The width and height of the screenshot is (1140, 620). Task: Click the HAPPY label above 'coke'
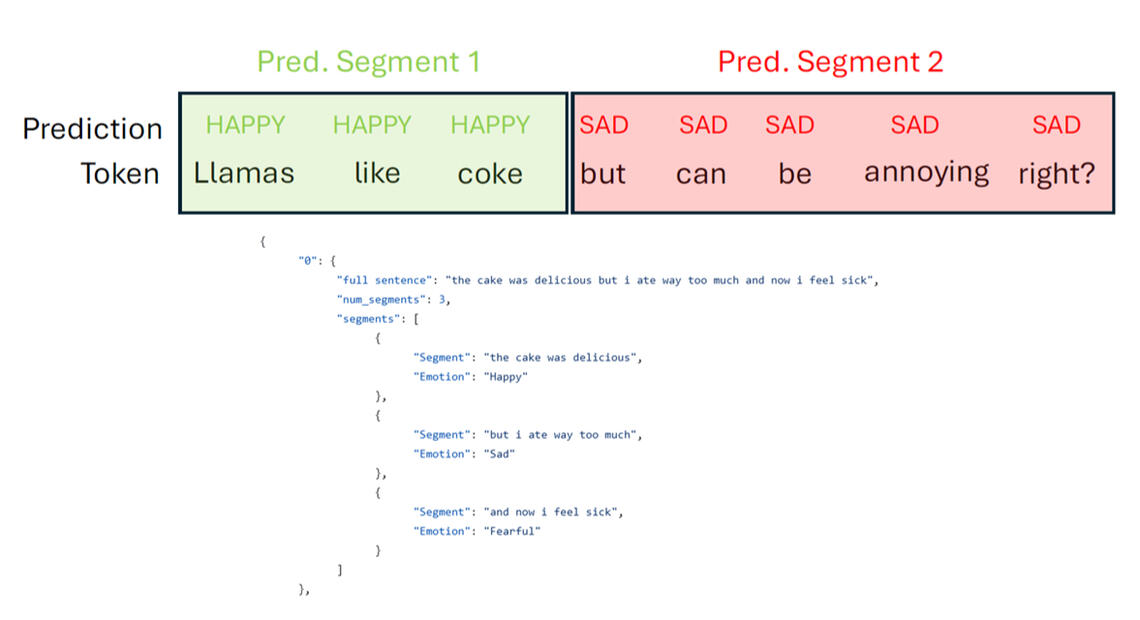point(490,125)
